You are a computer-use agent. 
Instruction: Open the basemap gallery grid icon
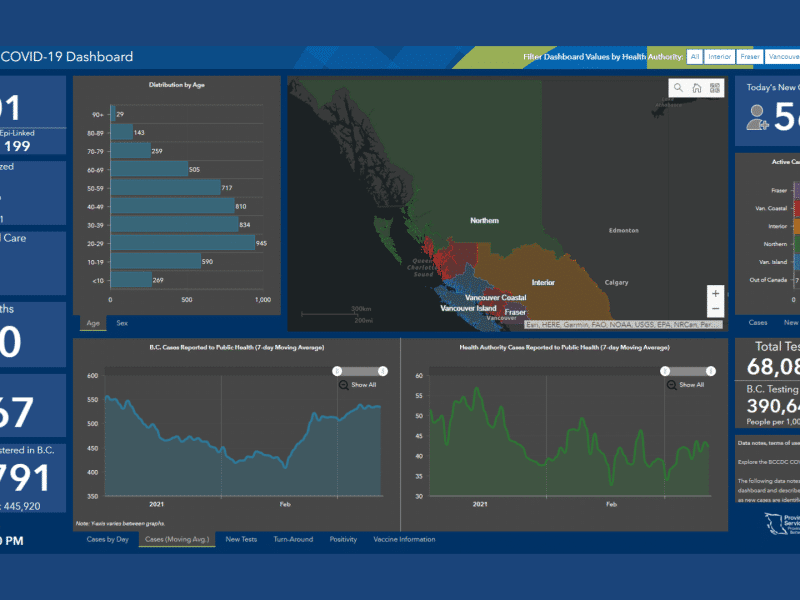(x=715, y=88)
